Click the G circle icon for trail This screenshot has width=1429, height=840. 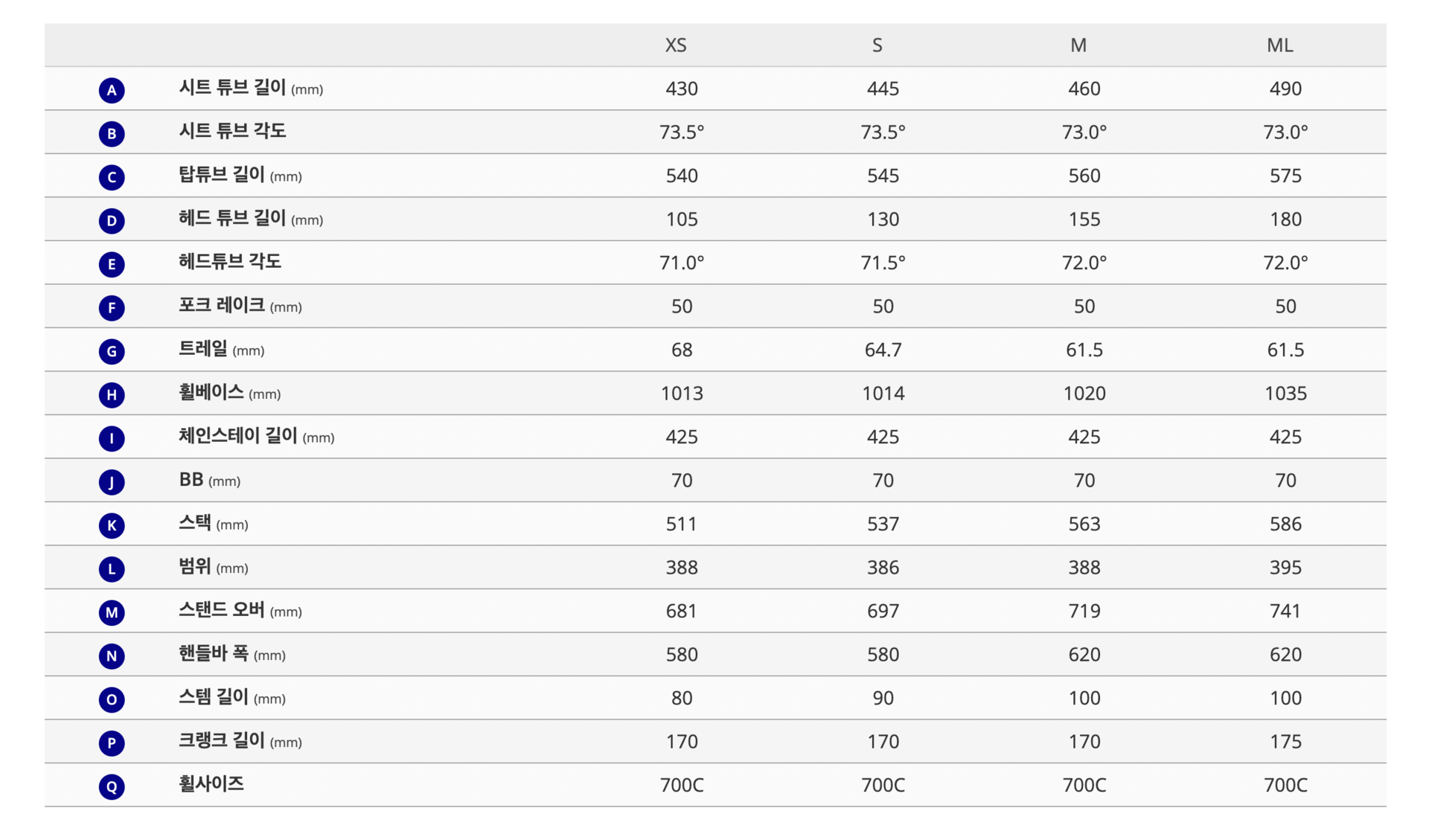click(x=112, y=351)
